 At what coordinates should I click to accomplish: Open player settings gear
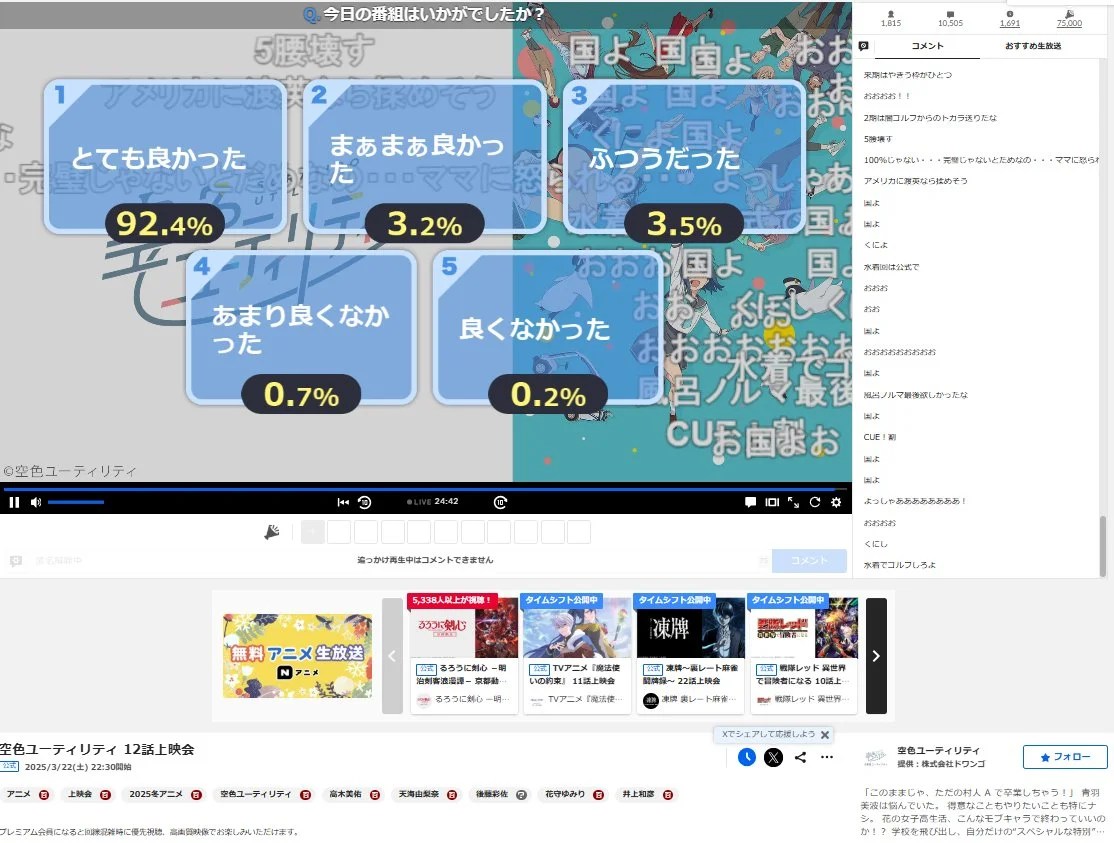836,502
